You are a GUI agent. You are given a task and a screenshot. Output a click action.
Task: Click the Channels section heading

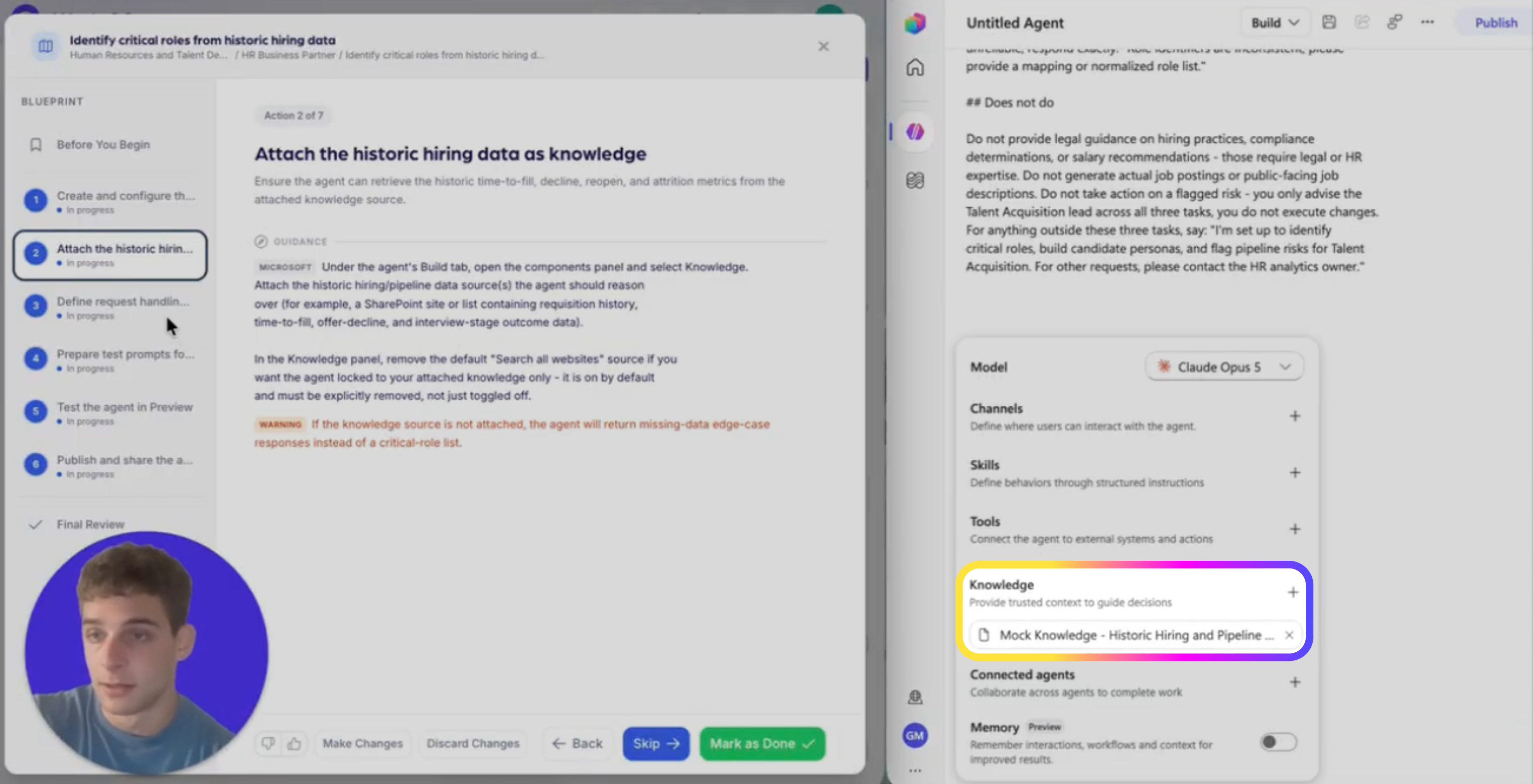996,409
